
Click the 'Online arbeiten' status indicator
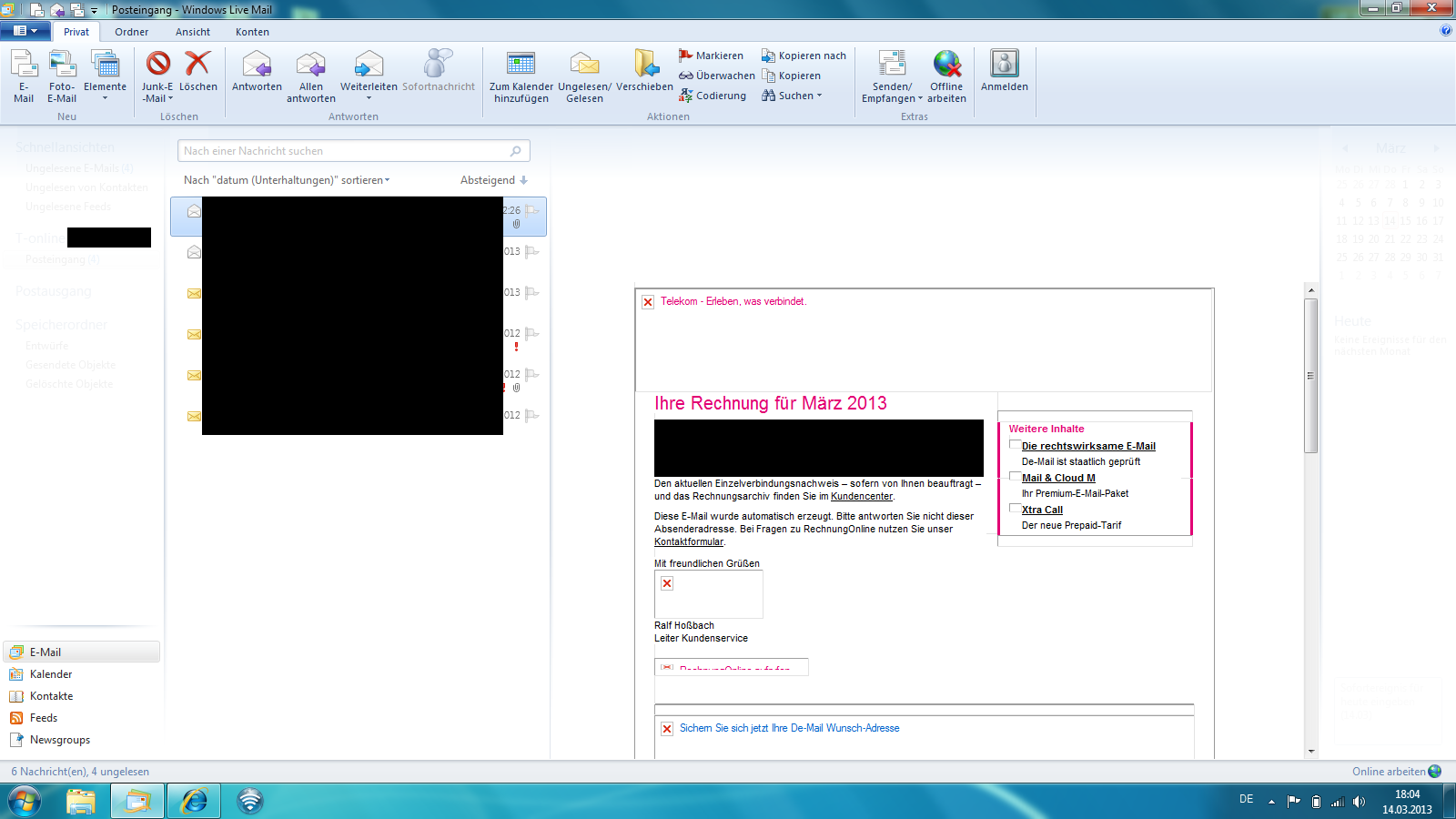(1396, 772)
